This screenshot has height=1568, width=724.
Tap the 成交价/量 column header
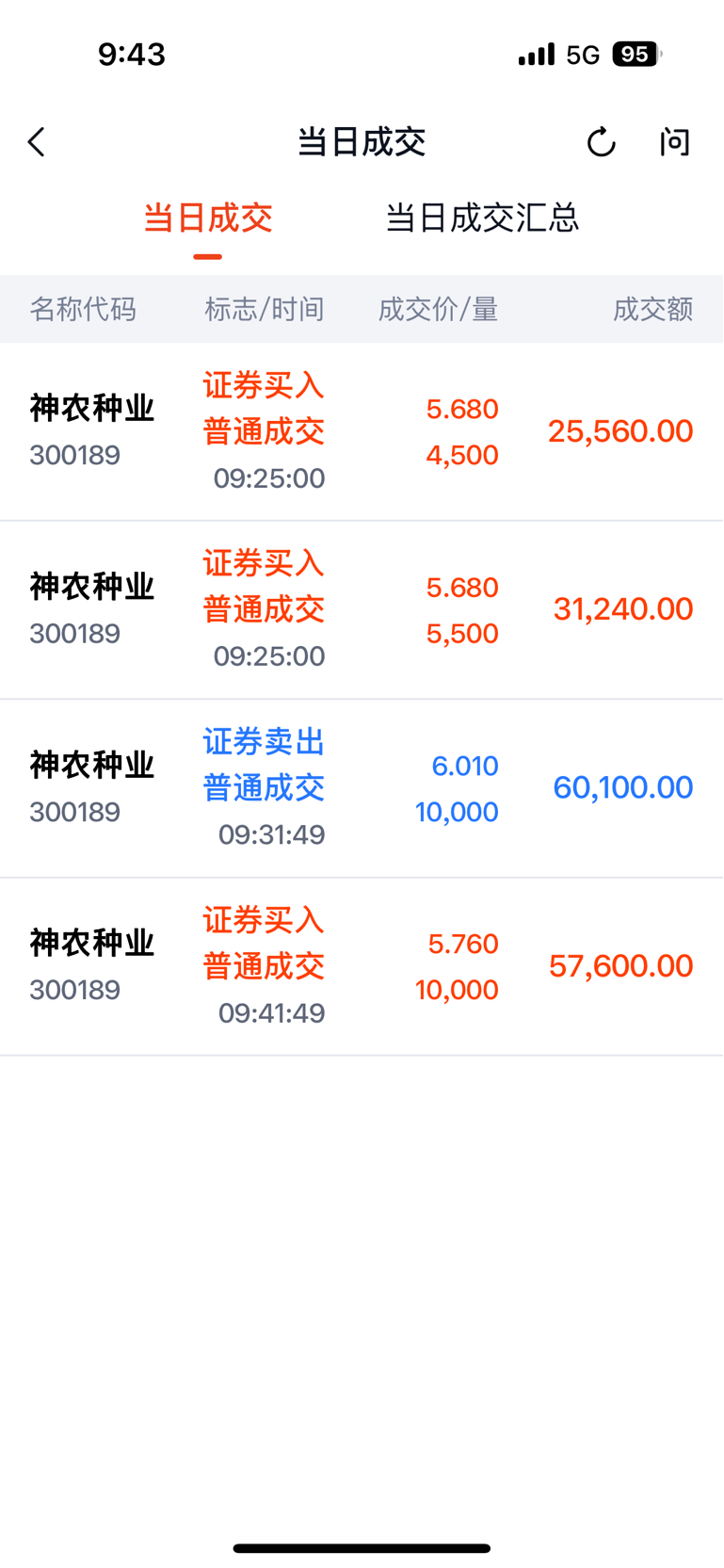(438, 309)
